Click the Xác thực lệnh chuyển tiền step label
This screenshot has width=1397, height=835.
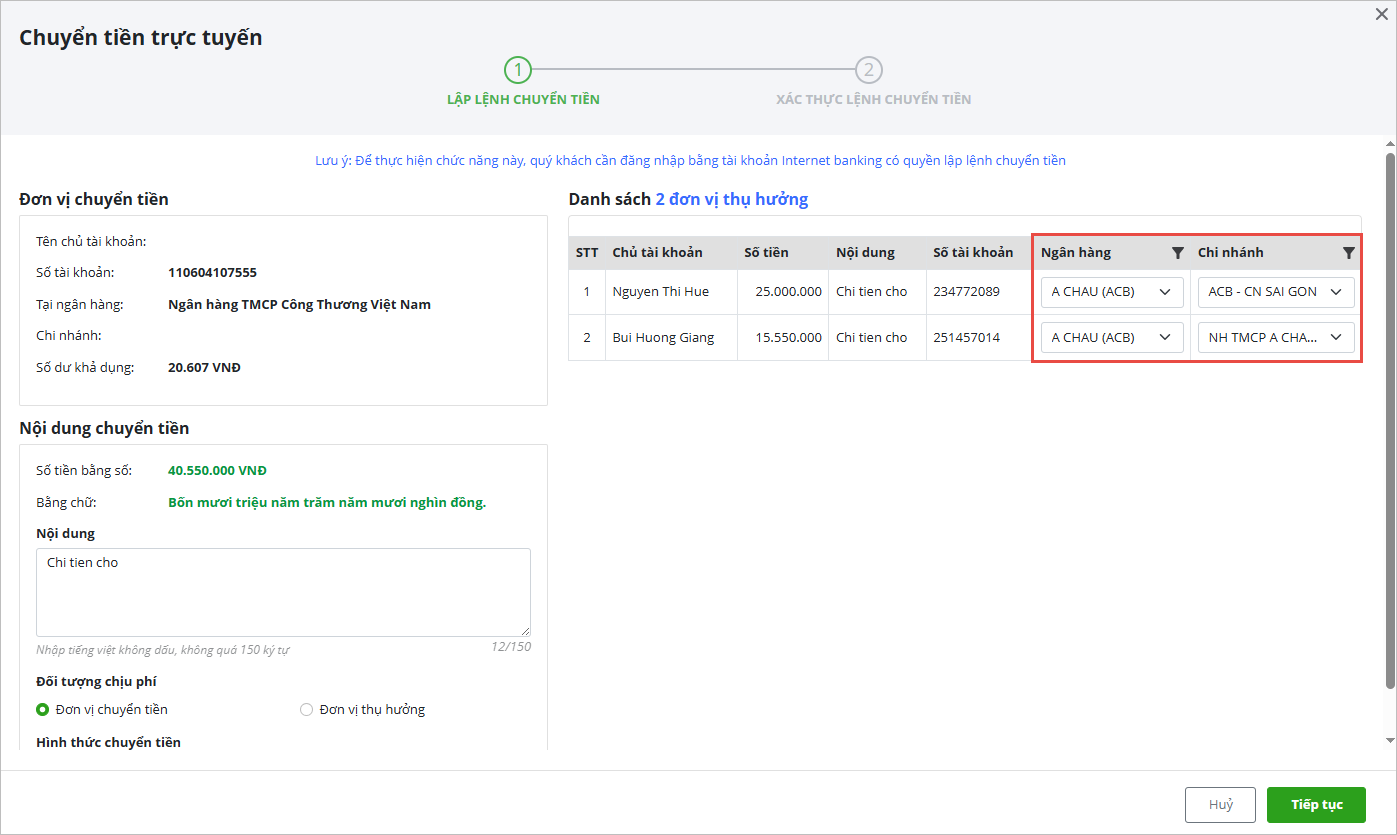(x=873, y=100)
